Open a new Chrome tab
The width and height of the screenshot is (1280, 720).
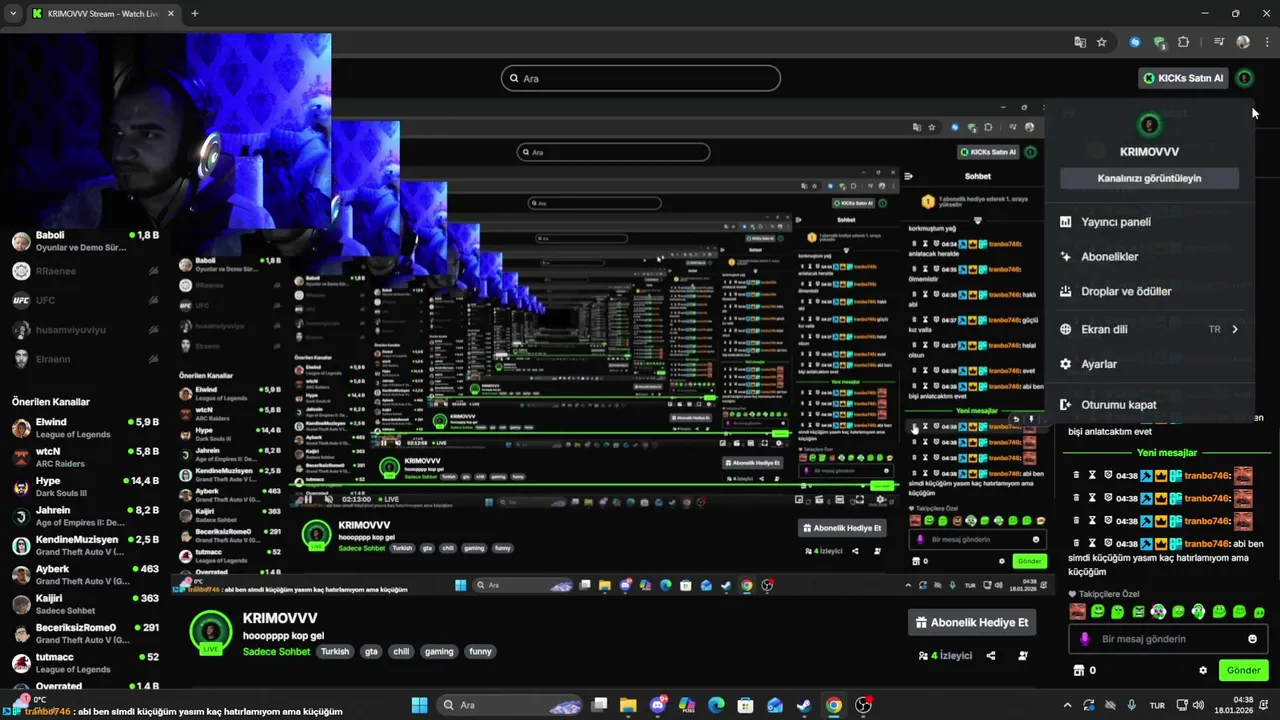(194, 14)
